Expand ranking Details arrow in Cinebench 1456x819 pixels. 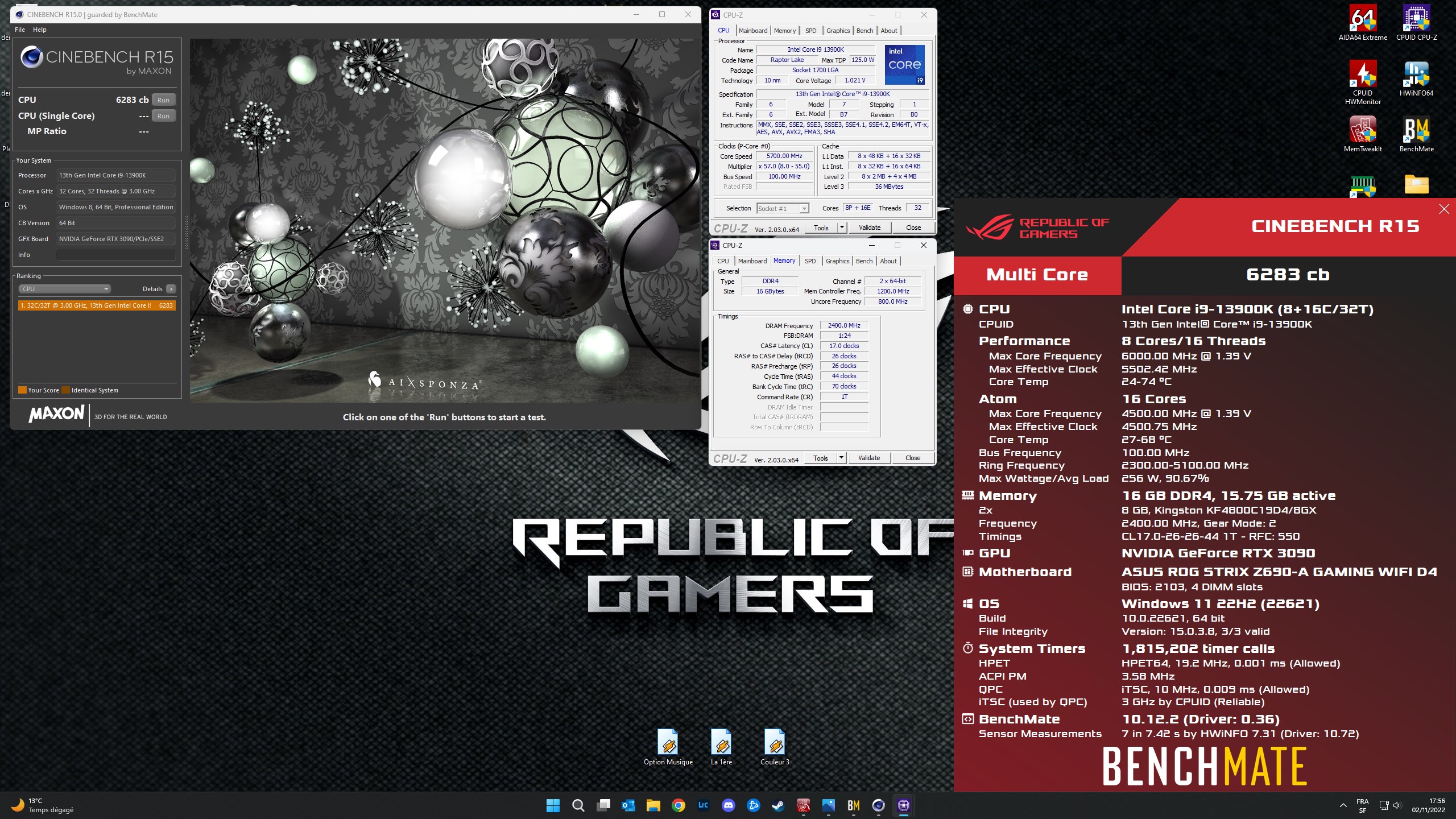[171, 289]
